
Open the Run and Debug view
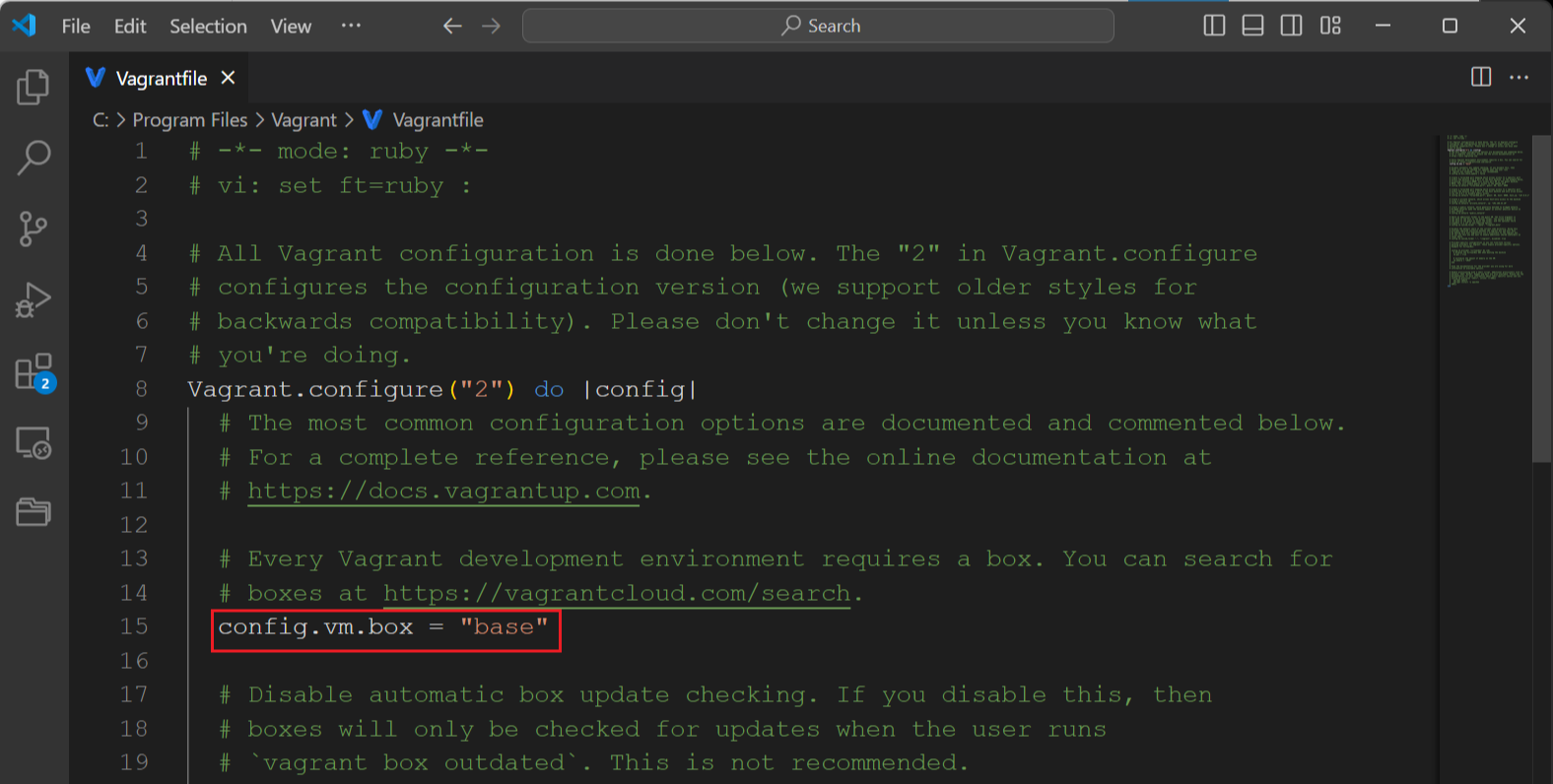[33, 300]
